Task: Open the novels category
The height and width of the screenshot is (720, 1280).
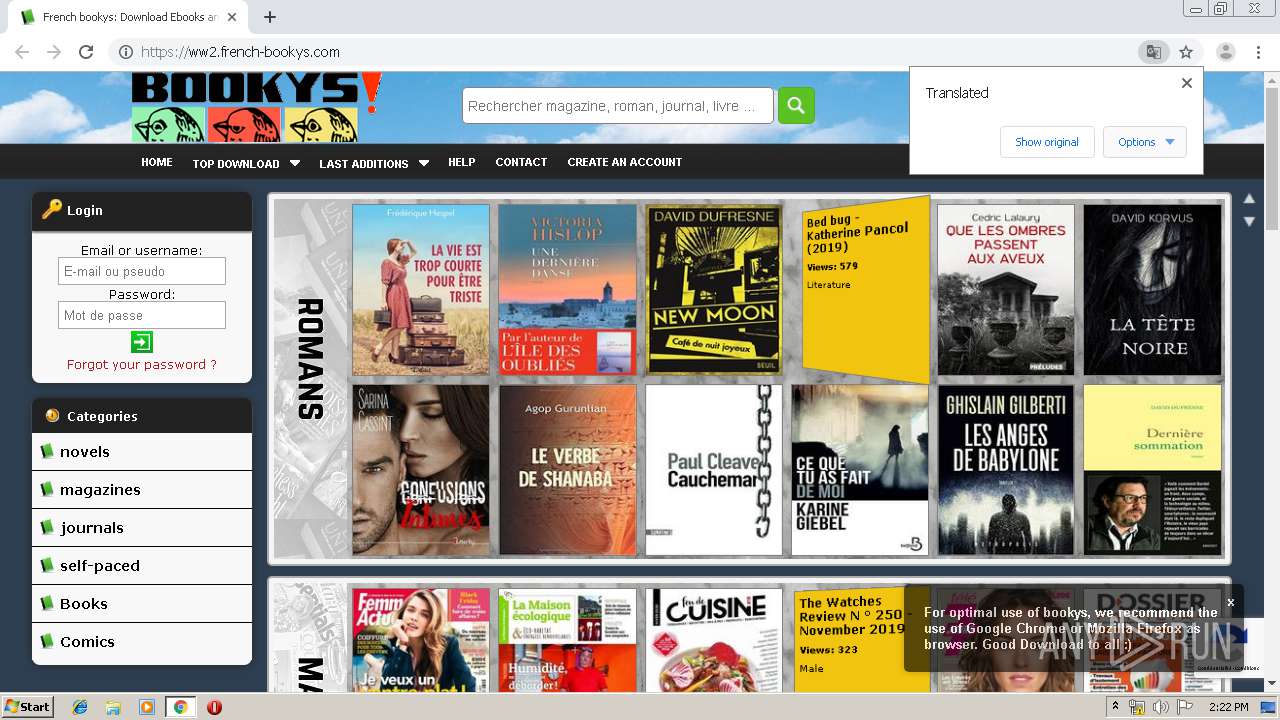Action: point(142,452)
